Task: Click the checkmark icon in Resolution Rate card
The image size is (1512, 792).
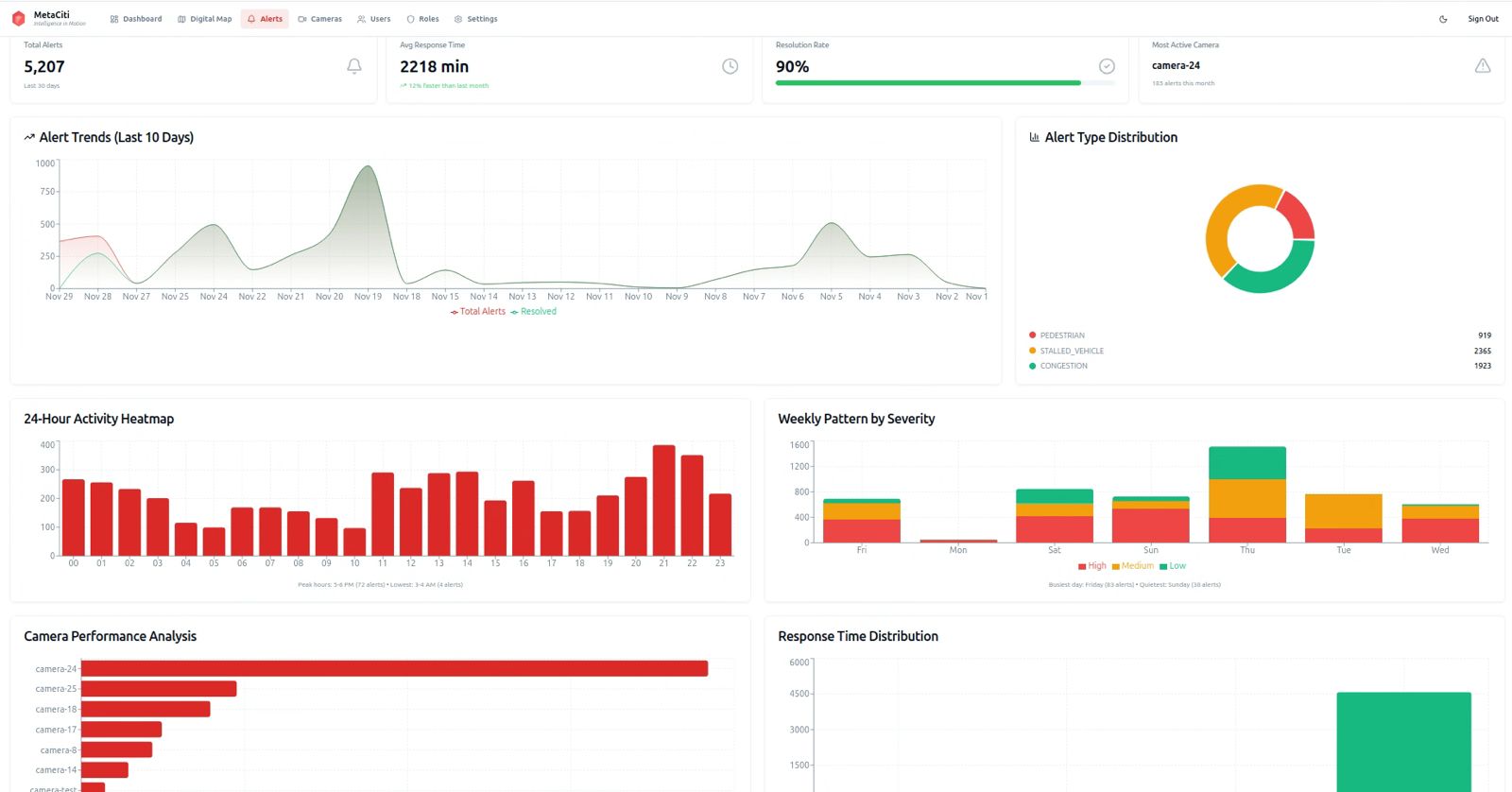Action: [1107, 66]
